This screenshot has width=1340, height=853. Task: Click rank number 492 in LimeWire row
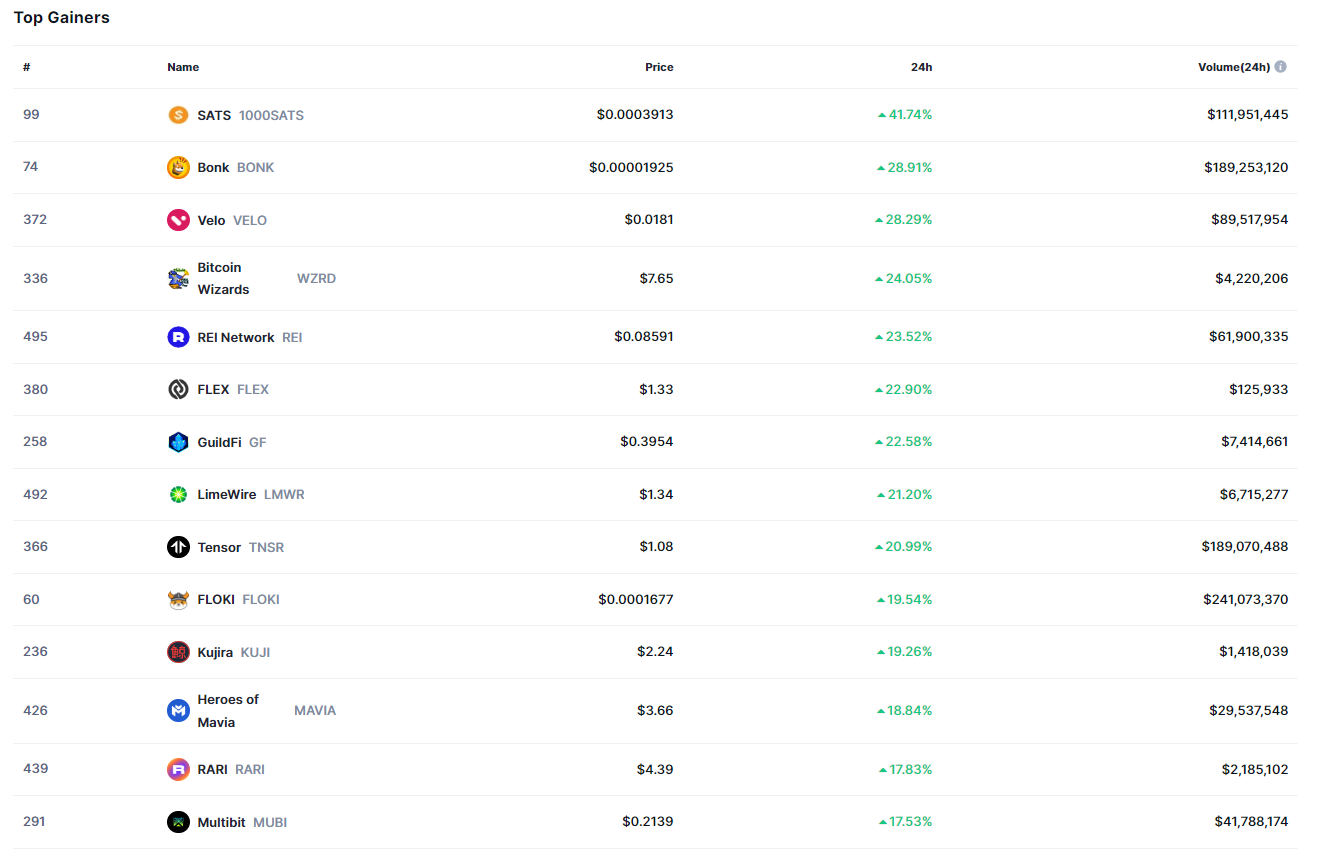tap(35, 494)
